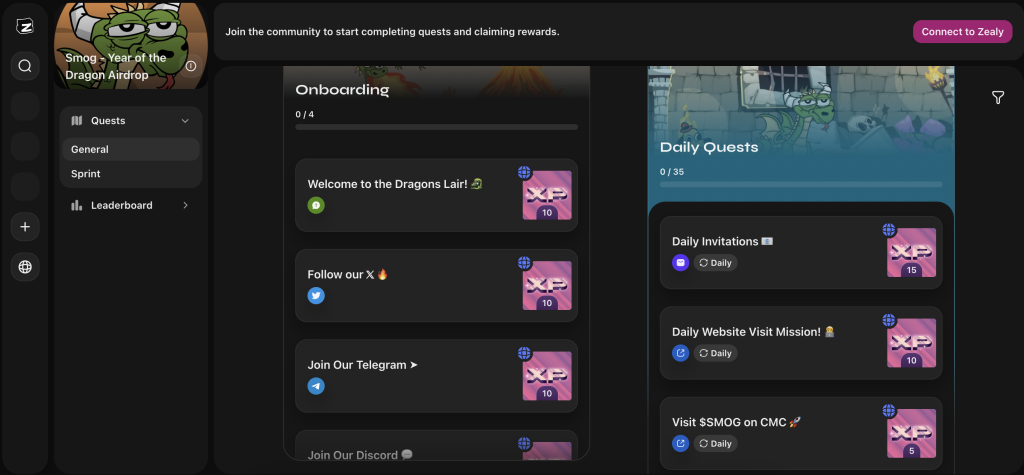This screenshot has width=1024, height=475.
Task: Open the Join Our Telegram quest
Action: 436,376
